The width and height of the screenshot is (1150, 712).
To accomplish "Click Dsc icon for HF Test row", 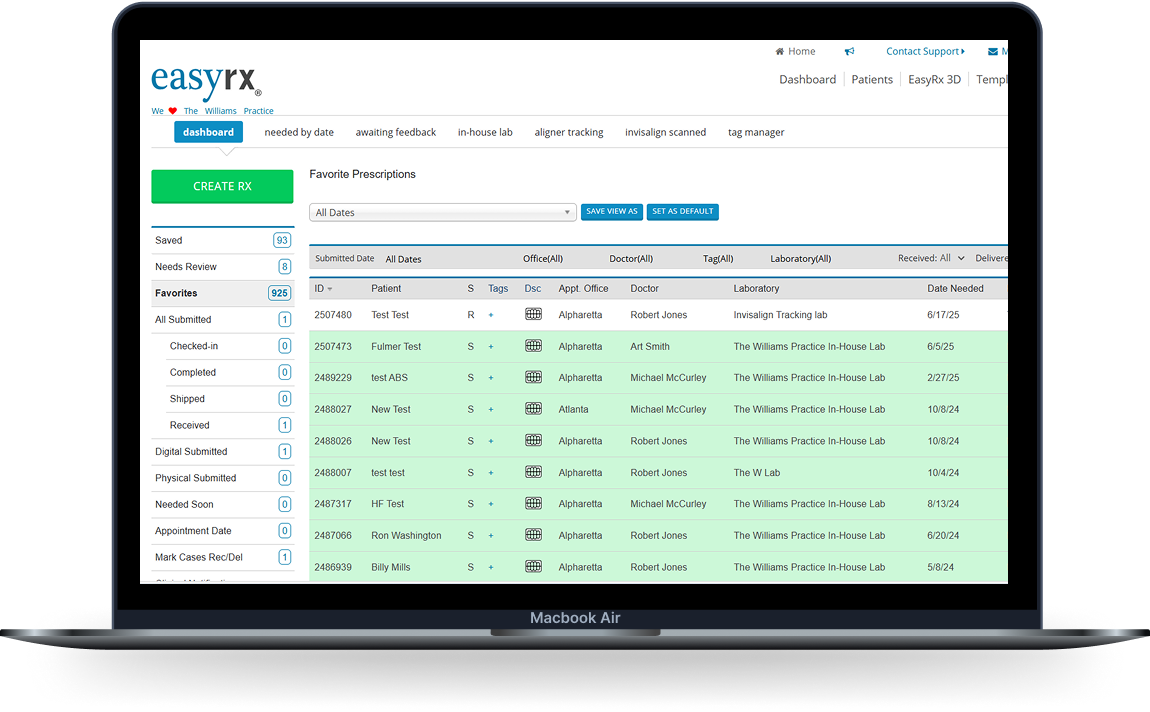I will click(533, 504).
